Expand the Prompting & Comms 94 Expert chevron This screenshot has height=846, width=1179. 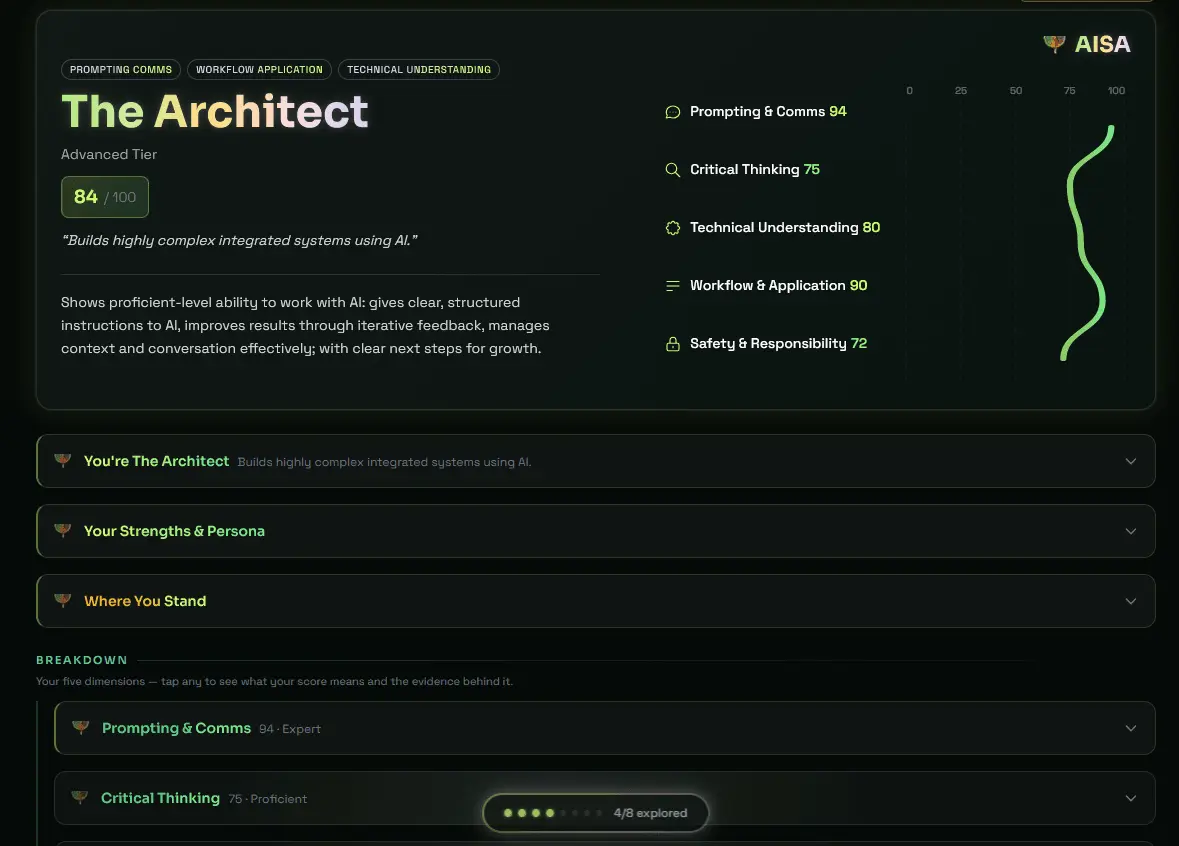1131,728
